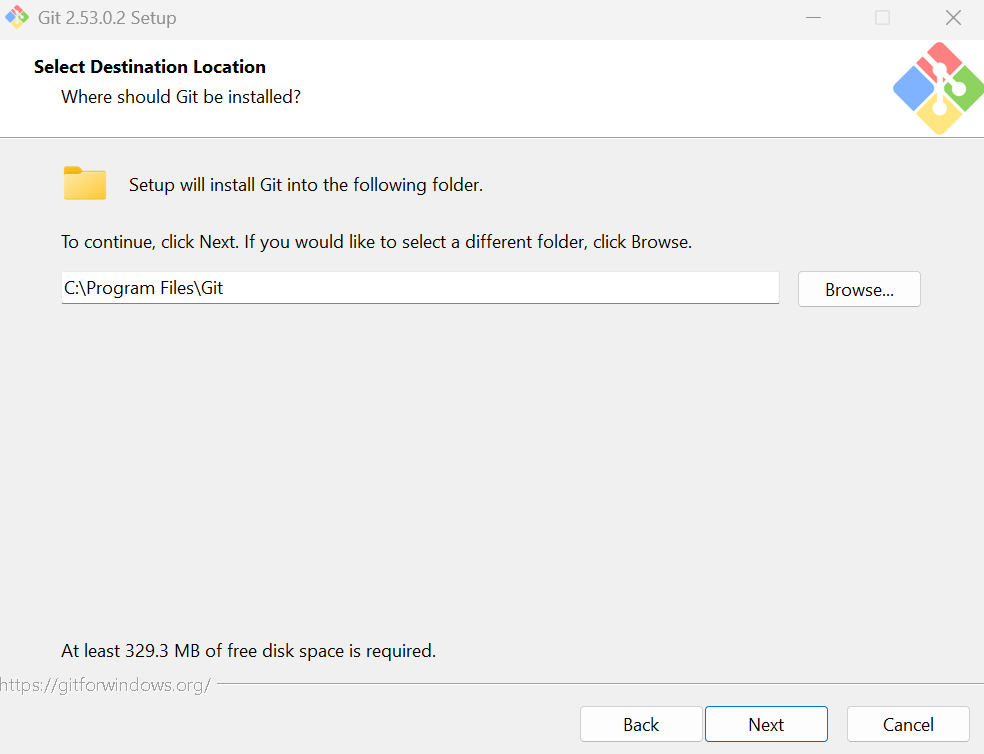Click the Git for Windows diamond logo
The image size is (984, 754).
click(937, 88)
